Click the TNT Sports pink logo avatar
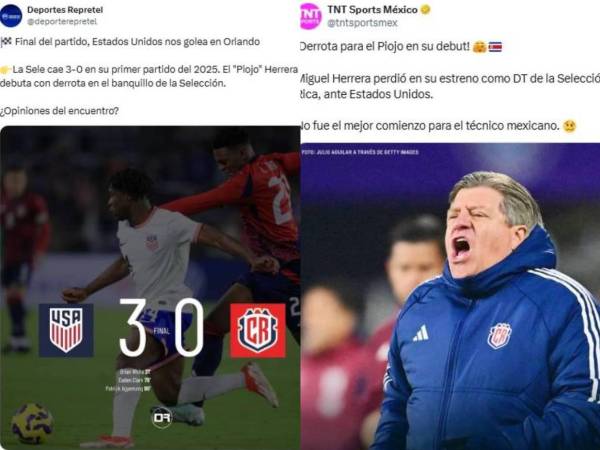This screenshot has height=450, width=600. pyautogui.click(x=310, y=16)
